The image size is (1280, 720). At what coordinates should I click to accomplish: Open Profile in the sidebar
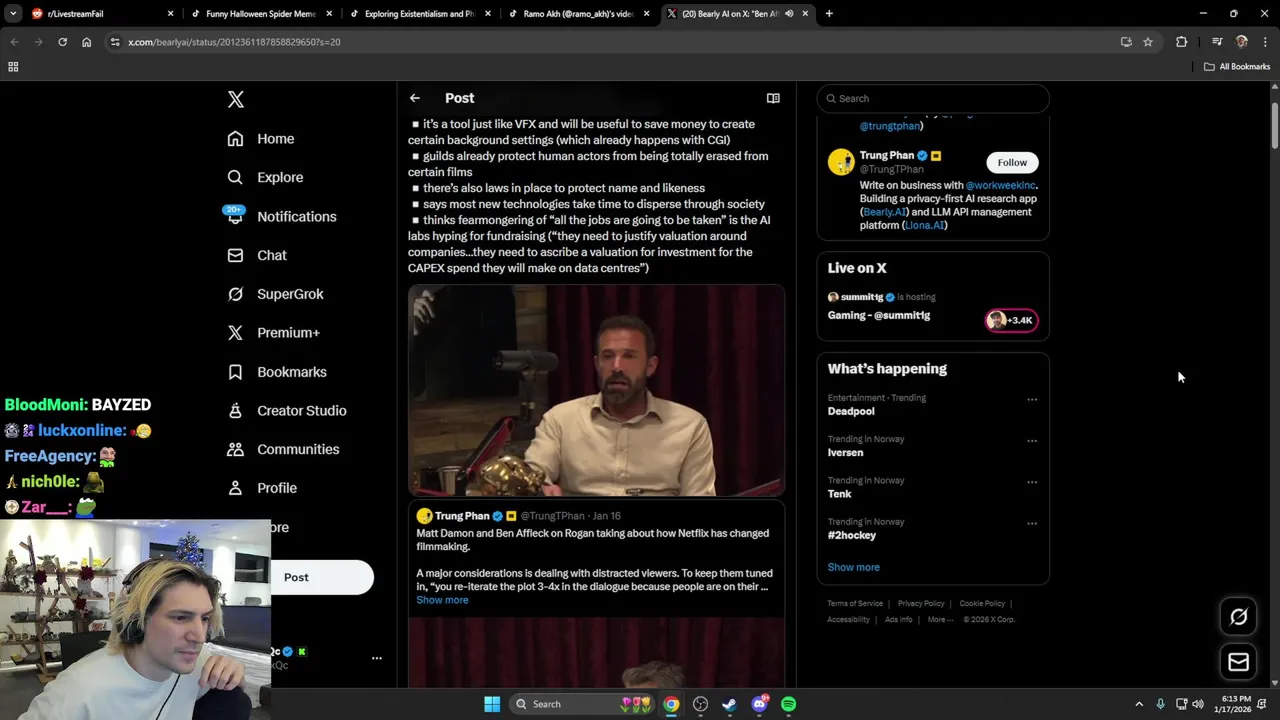tap(262, 488)
